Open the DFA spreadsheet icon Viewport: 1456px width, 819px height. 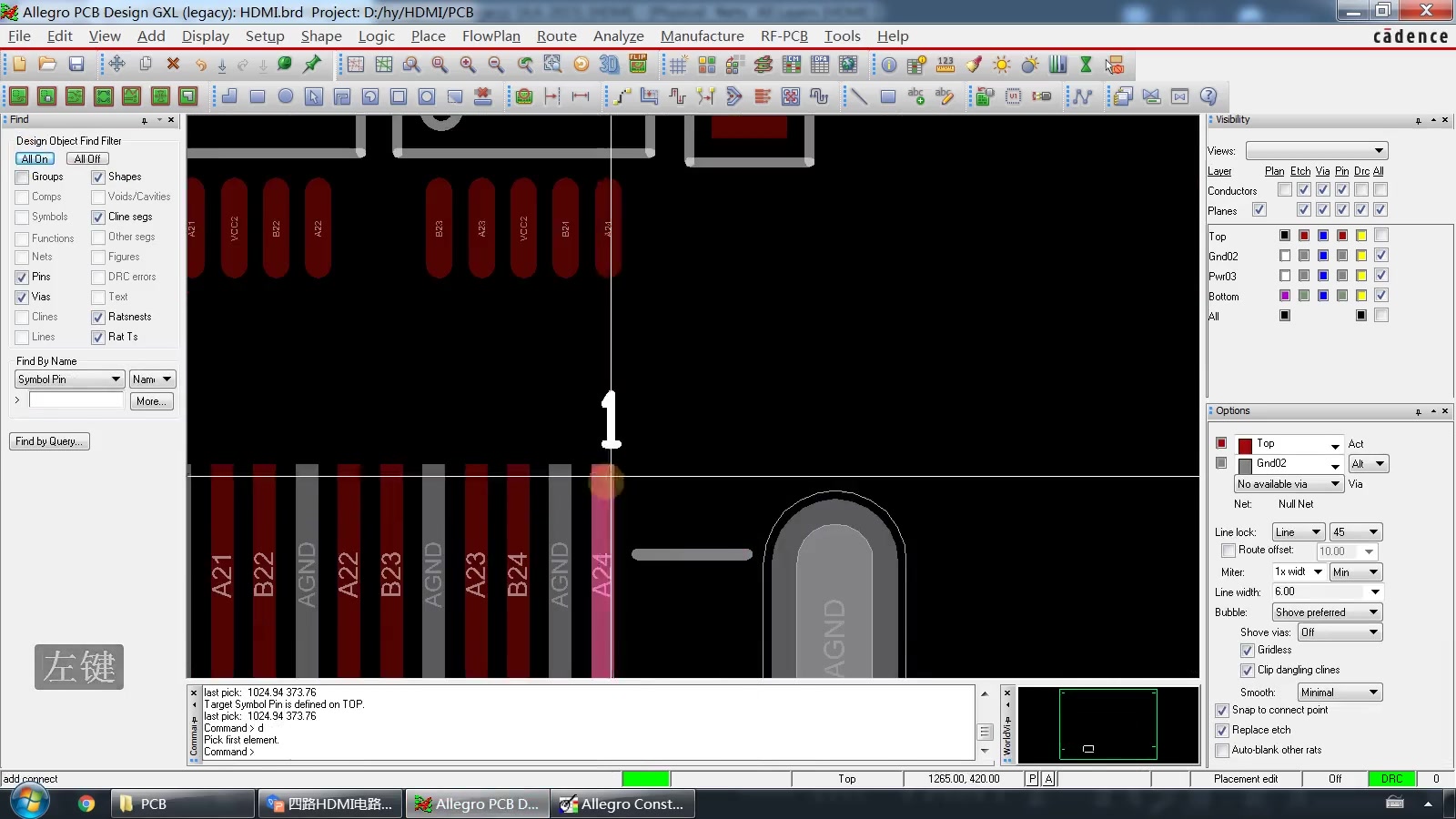tap(820, 65)
